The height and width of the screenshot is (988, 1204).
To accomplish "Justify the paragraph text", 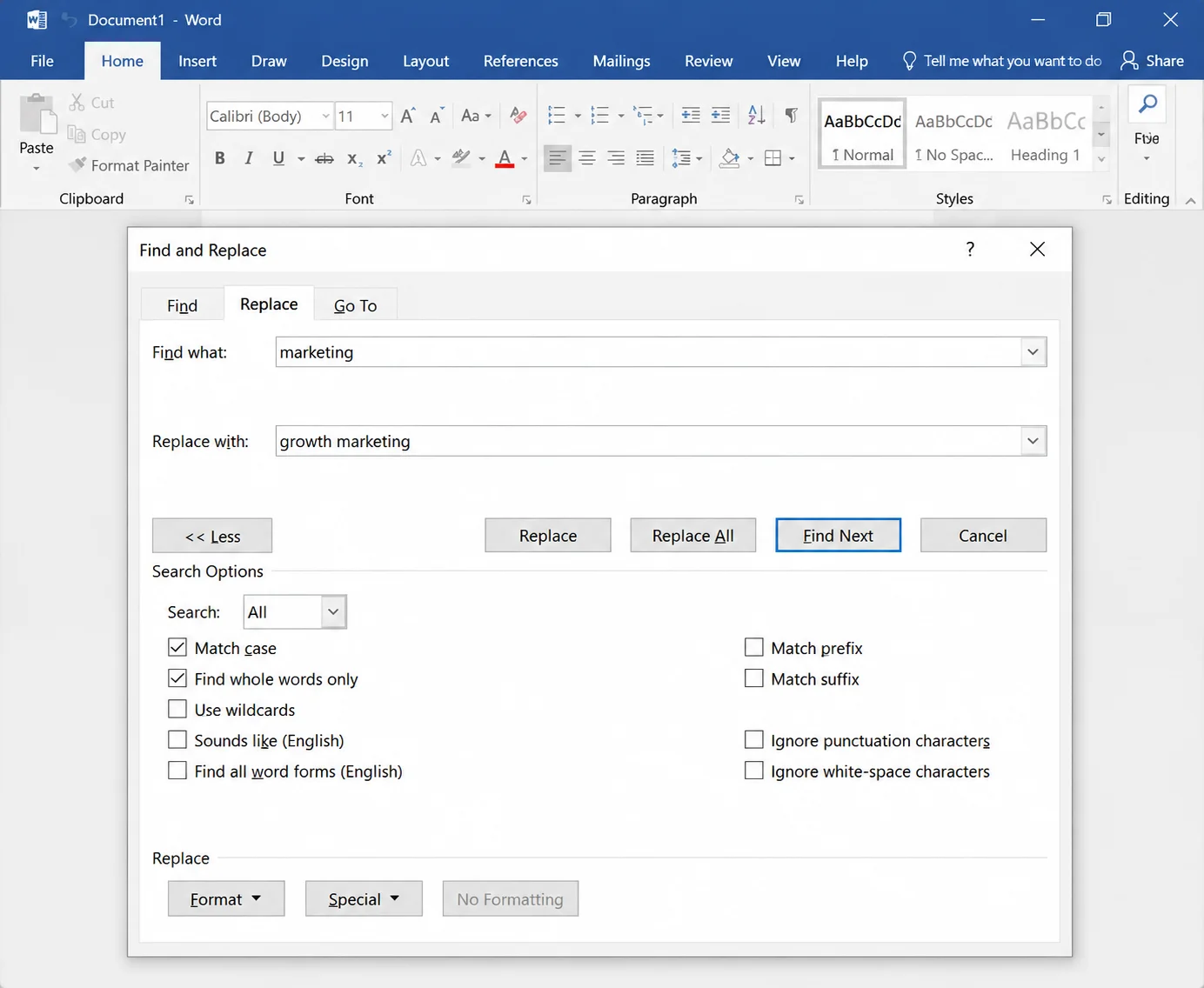I will [645, 158].
